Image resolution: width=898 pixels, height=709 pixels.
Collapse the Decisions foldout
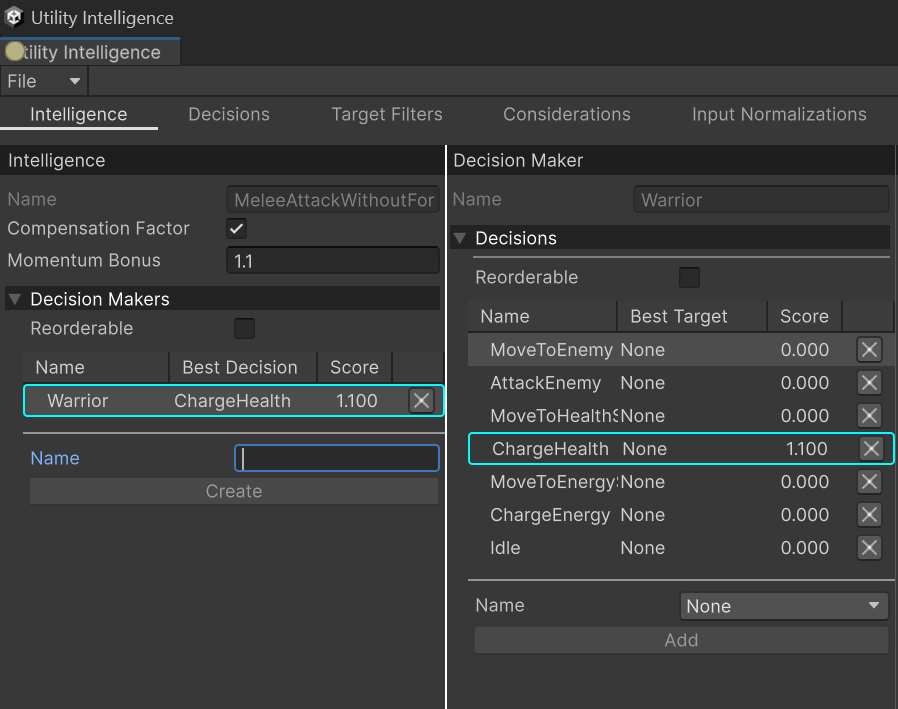[x=460, y=238]
